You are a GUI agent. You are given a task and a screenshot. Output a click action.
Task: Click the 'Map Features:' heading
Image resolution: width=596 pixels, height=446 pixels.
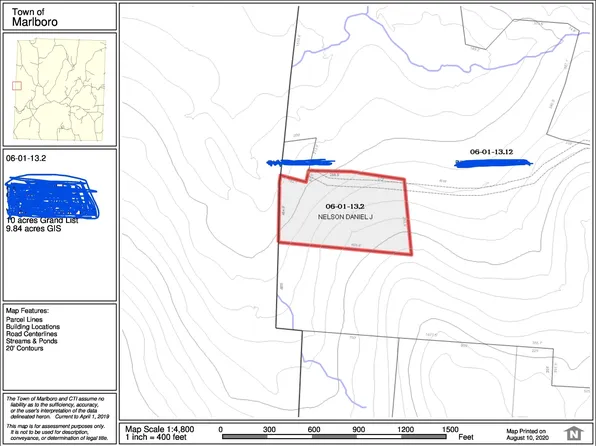click(27, 311)
